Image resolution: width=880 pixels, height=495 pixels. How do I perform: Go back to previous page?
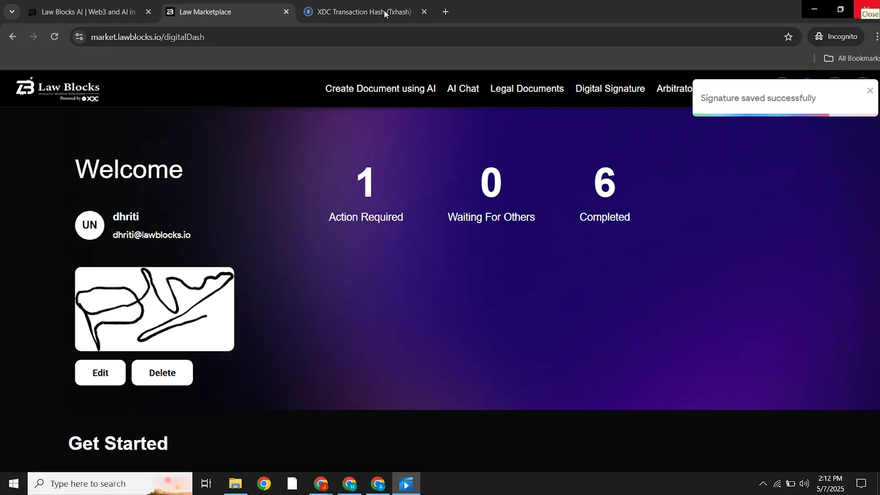(13, 37)
